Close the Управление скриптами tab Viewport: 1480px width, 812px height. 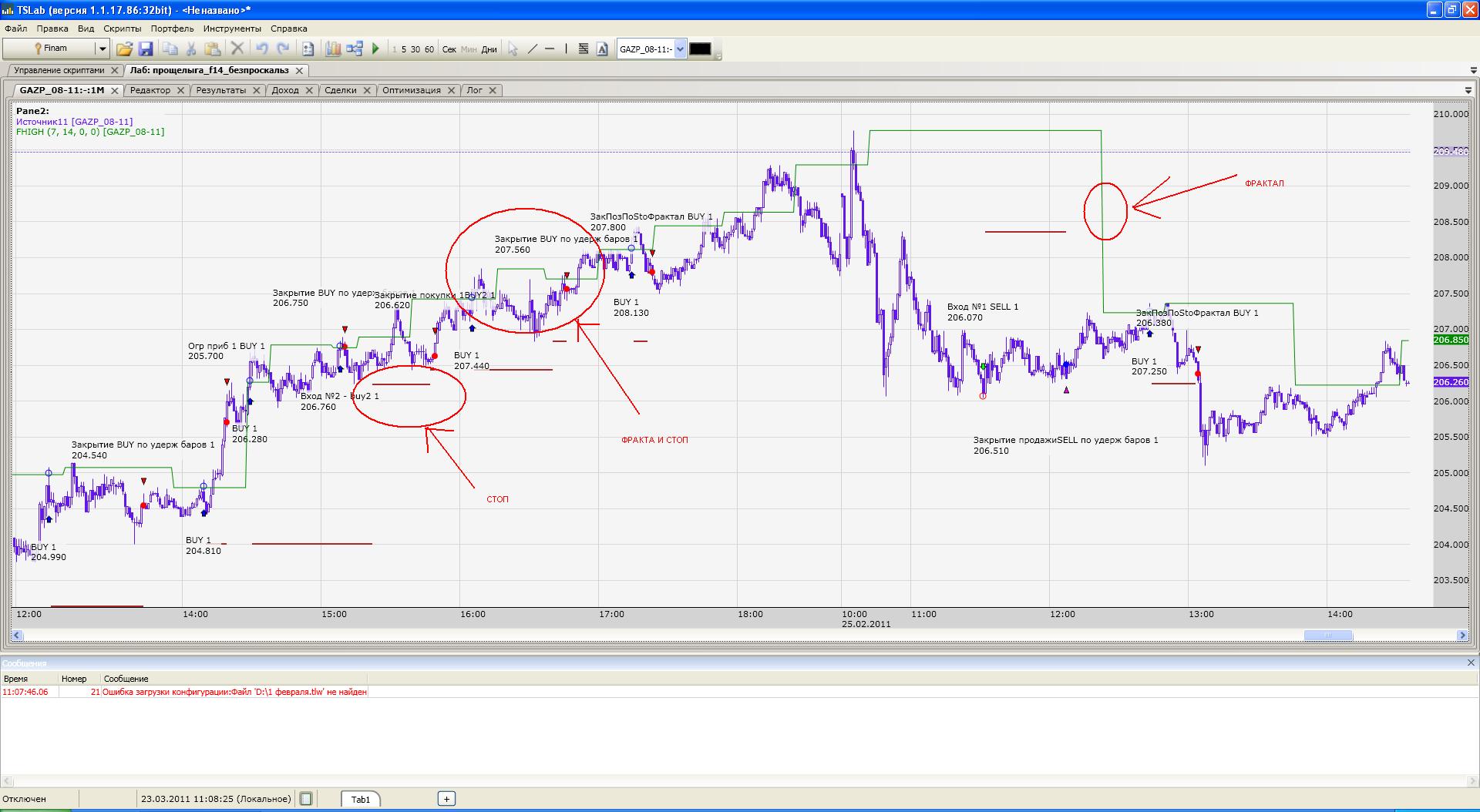click(114, 70)
